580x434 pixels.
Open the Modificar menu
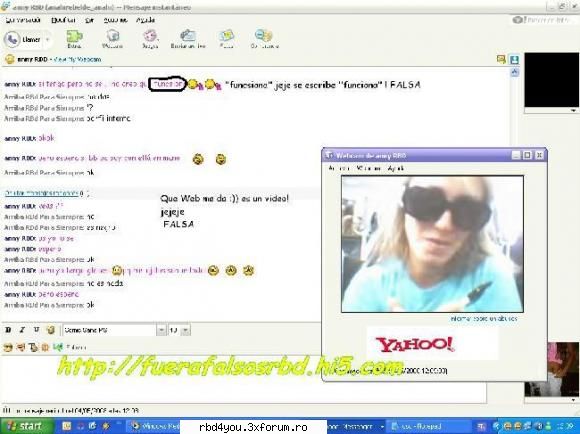[63, 20]
